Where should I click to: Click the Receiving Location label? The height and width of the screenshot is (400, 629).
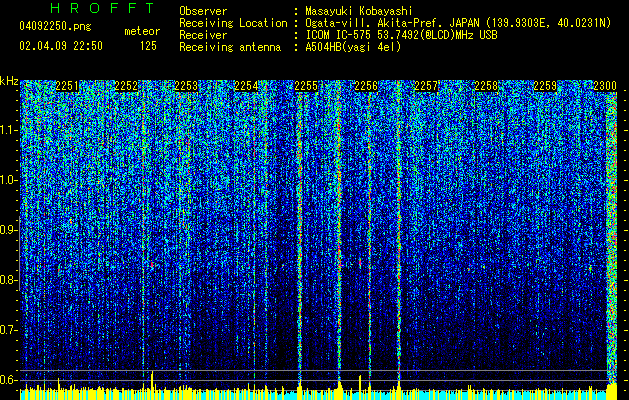point(233,23)
